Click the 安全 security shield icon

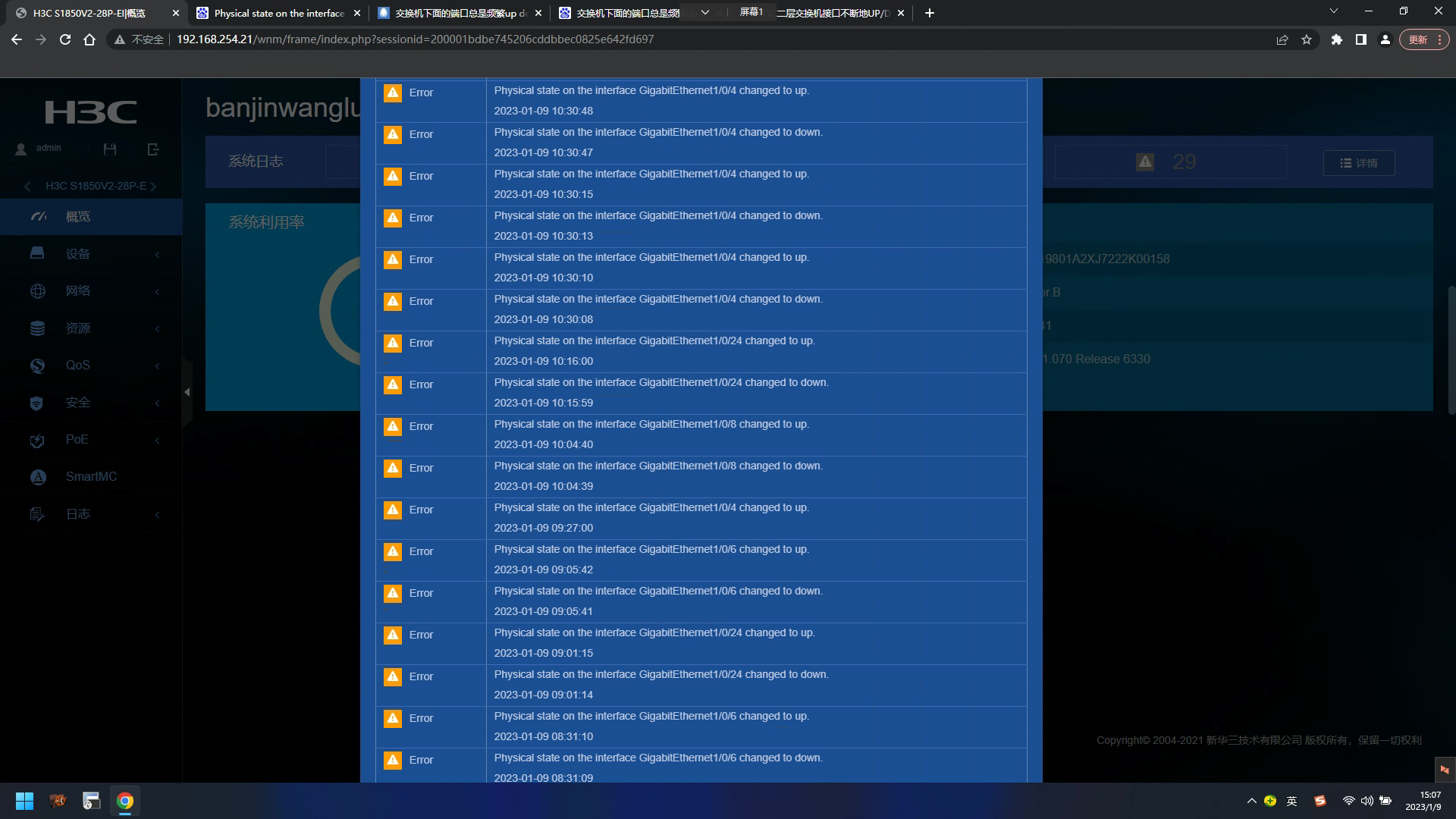[36, 403]
